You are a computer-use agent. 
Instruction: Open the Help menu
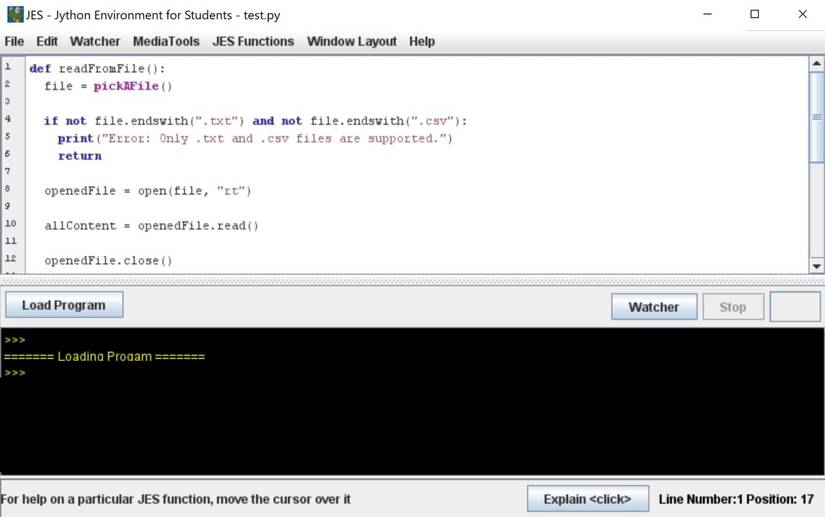point(422,42)
